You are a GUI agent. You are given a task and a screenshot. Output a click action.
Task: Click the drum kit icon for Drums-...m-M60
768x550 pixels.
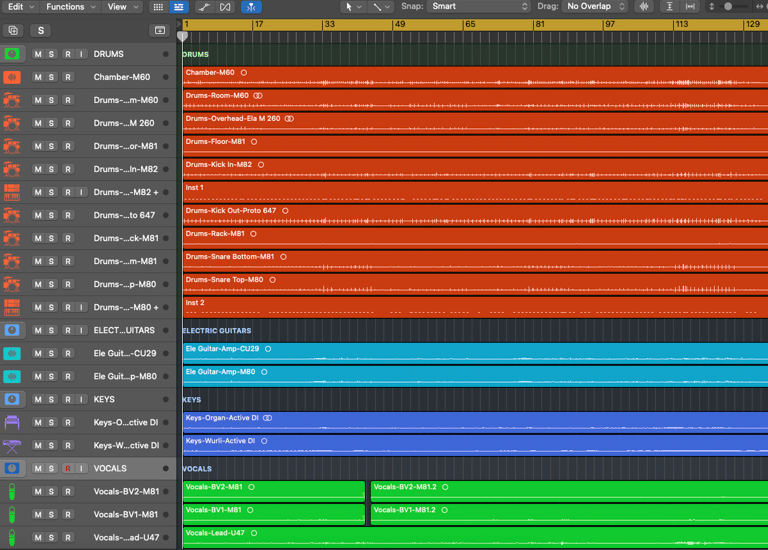pyautogui.click(x=12, y=100)
